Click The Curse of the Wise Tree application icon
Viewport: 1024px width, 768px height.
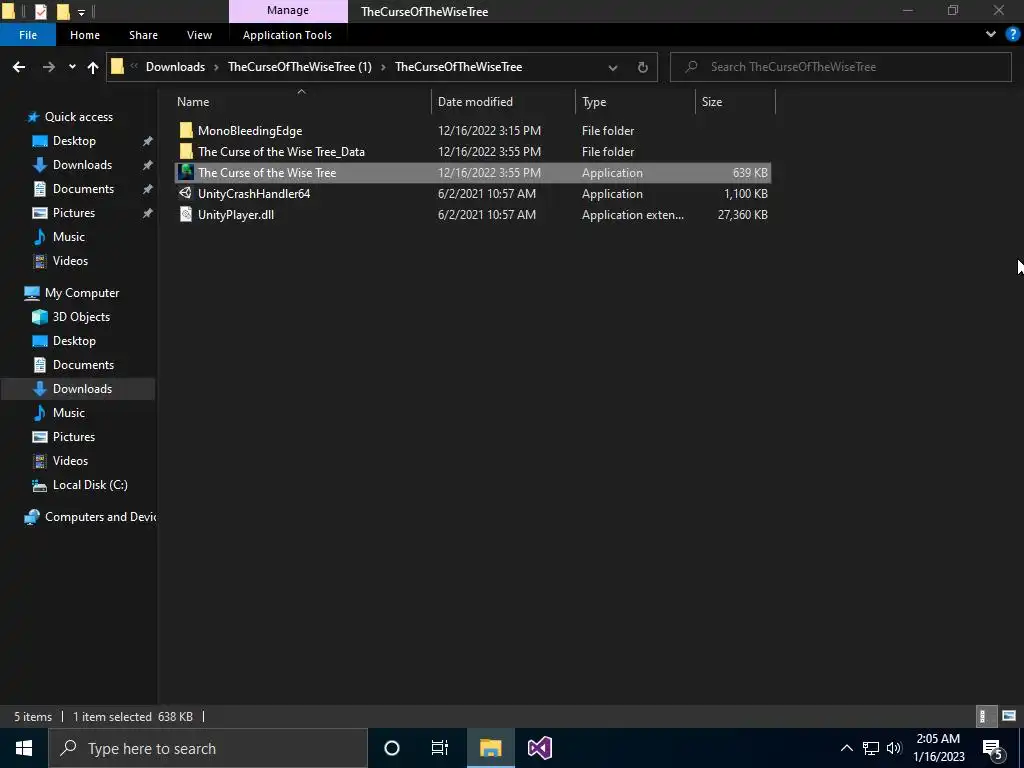tap(186, 172)
